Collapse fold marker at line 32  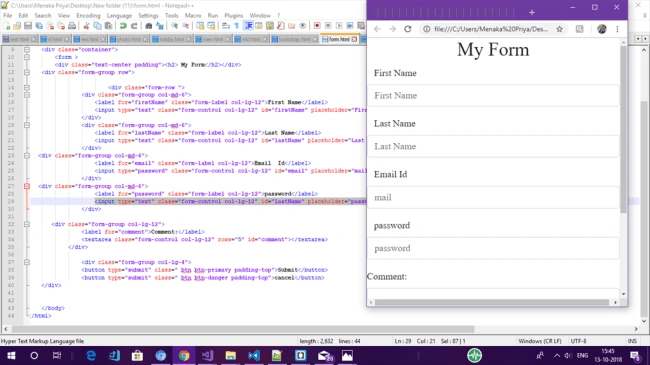(27, 224)
